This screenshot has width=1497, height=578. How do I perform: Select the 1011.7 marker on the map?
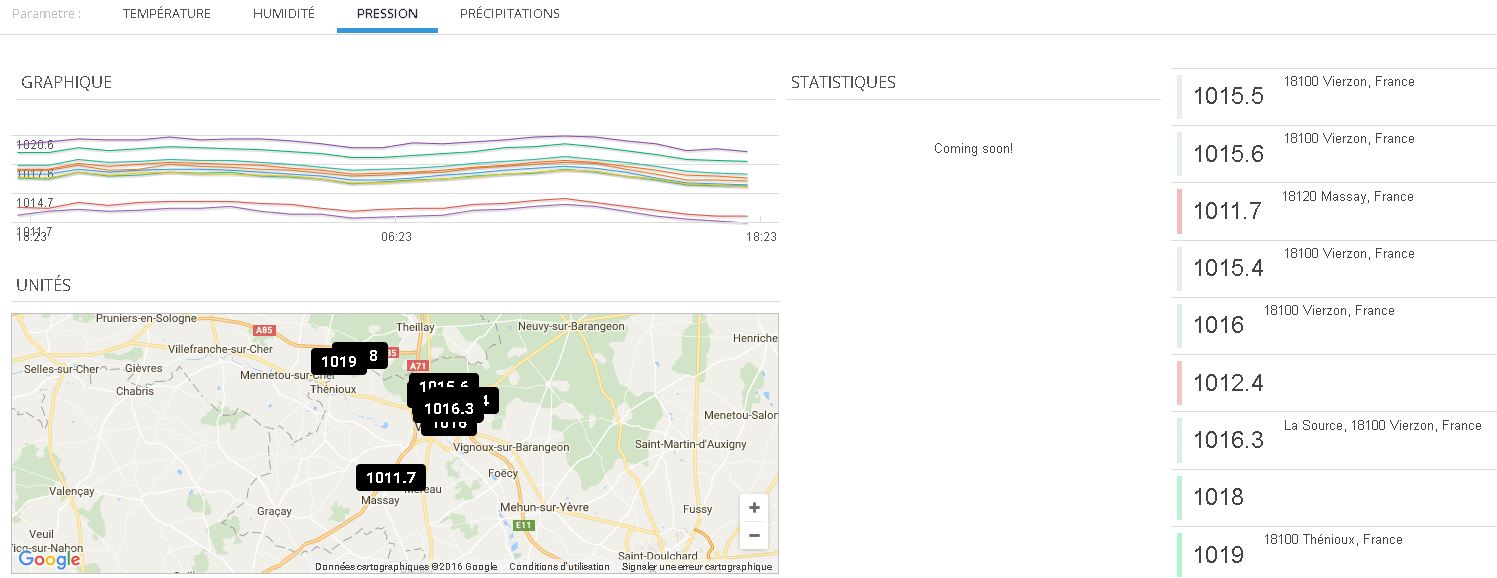[x=391, y=478]
